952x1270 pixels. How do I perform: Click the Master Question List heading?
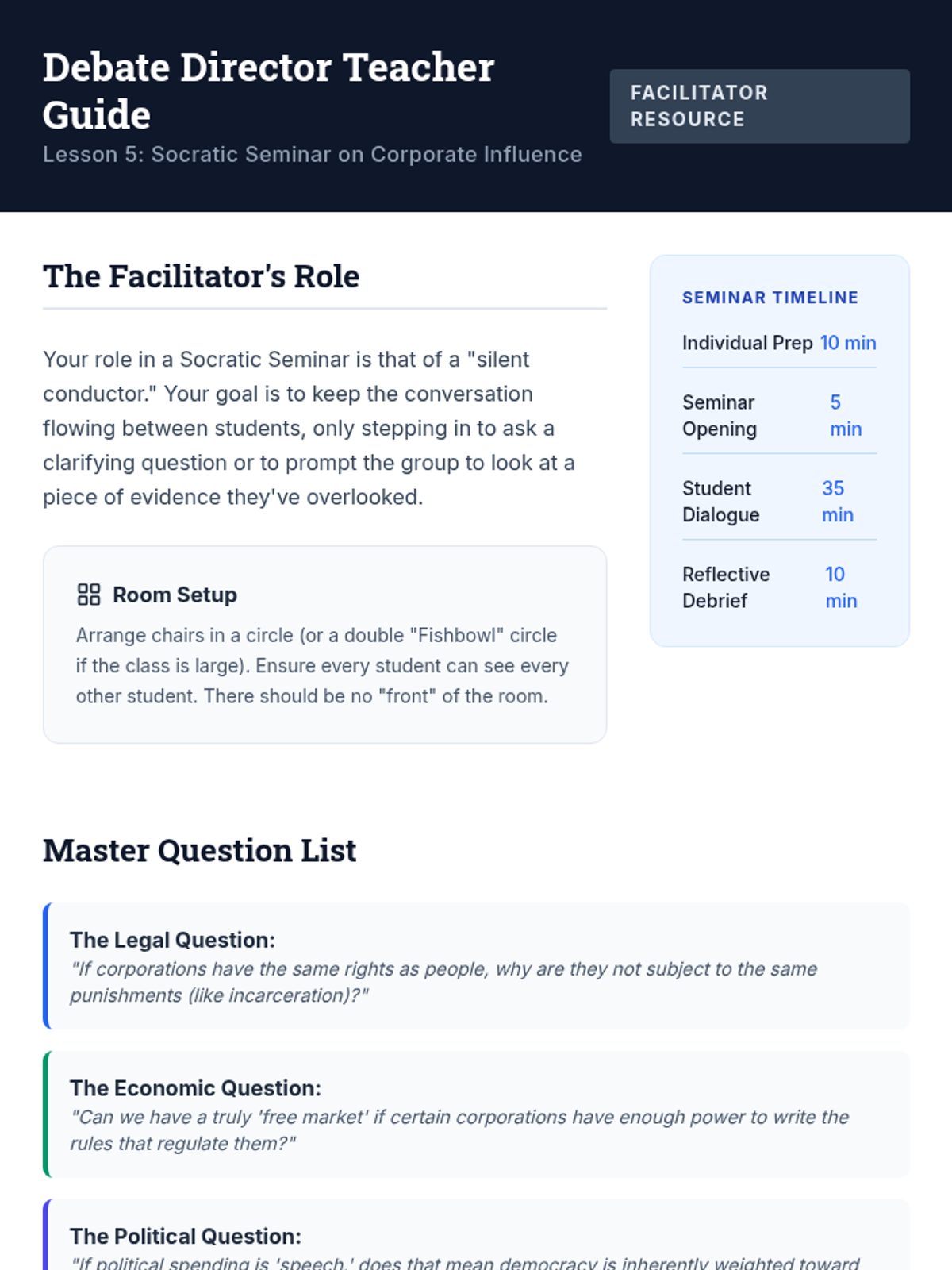pyautogui.click(x=199, y=851)
